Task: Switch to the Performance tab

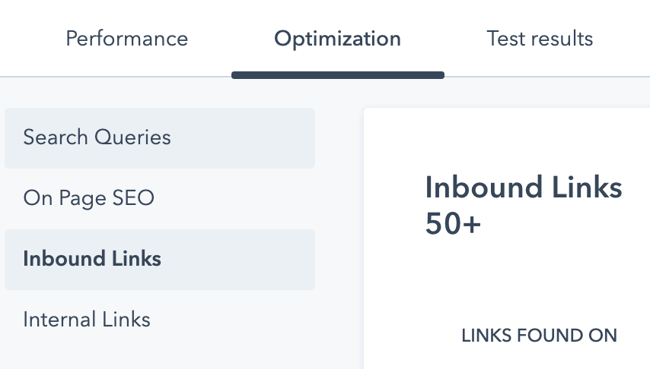Action: 127,39
